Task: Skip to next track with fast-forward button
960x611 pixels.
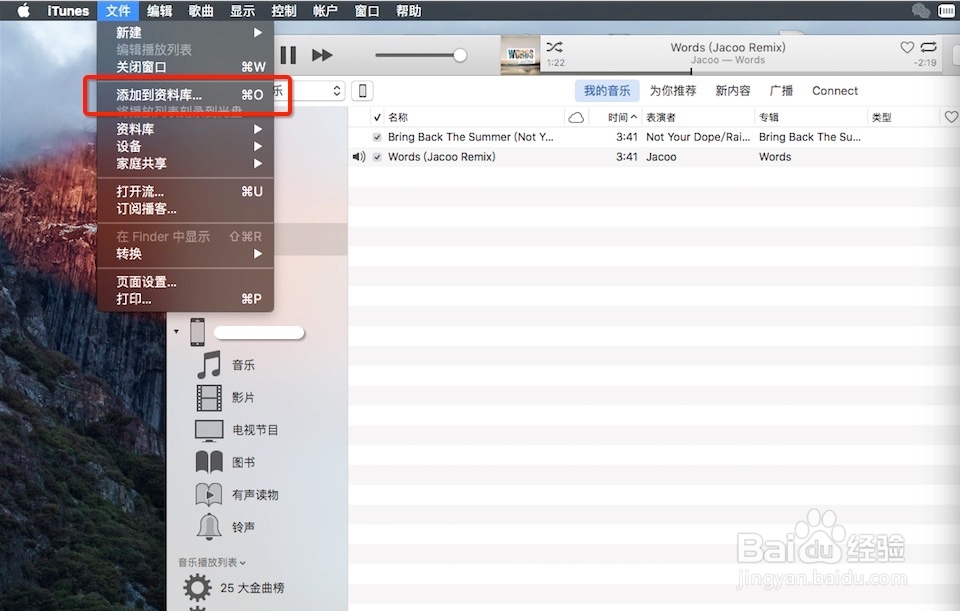Action: [322, 55]
